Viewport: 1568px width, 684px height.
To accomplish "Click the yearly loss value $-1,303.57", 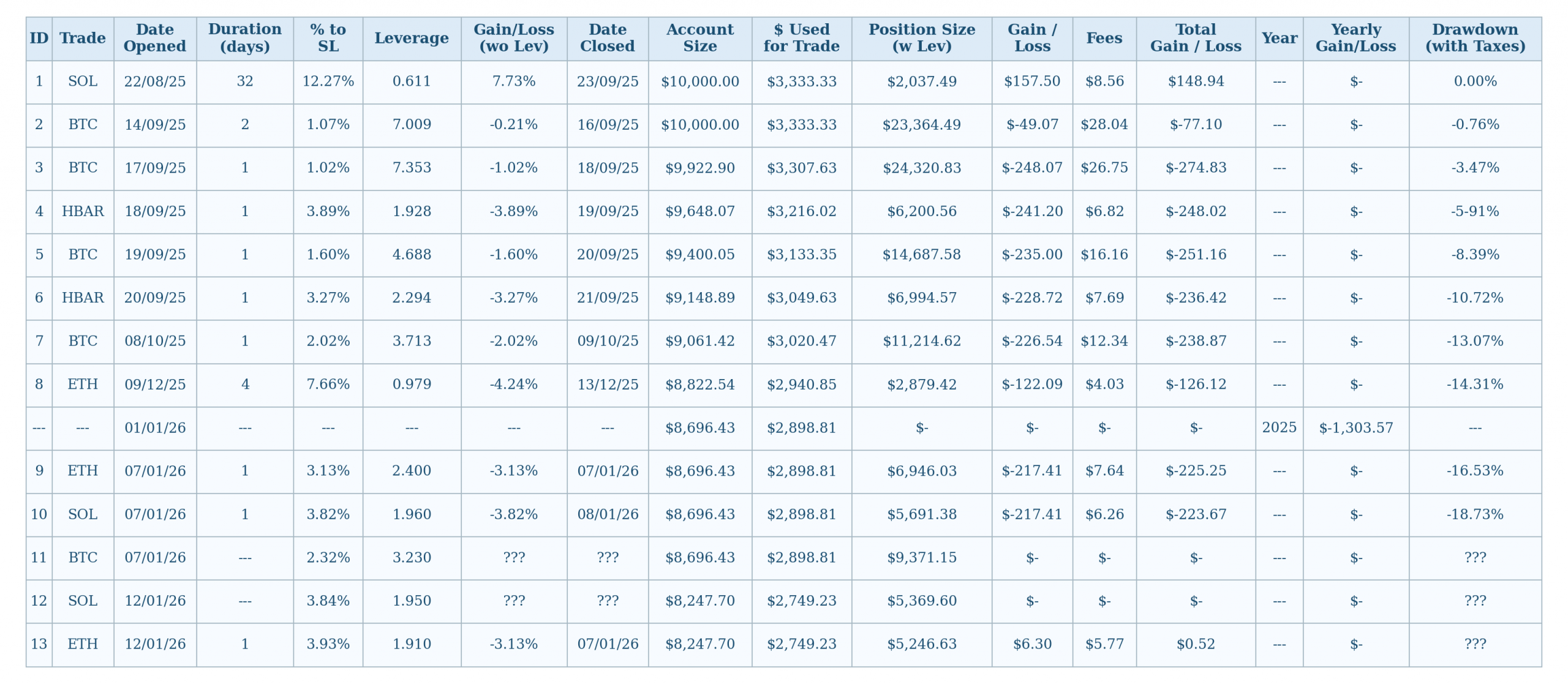I will coord(1355,427).
